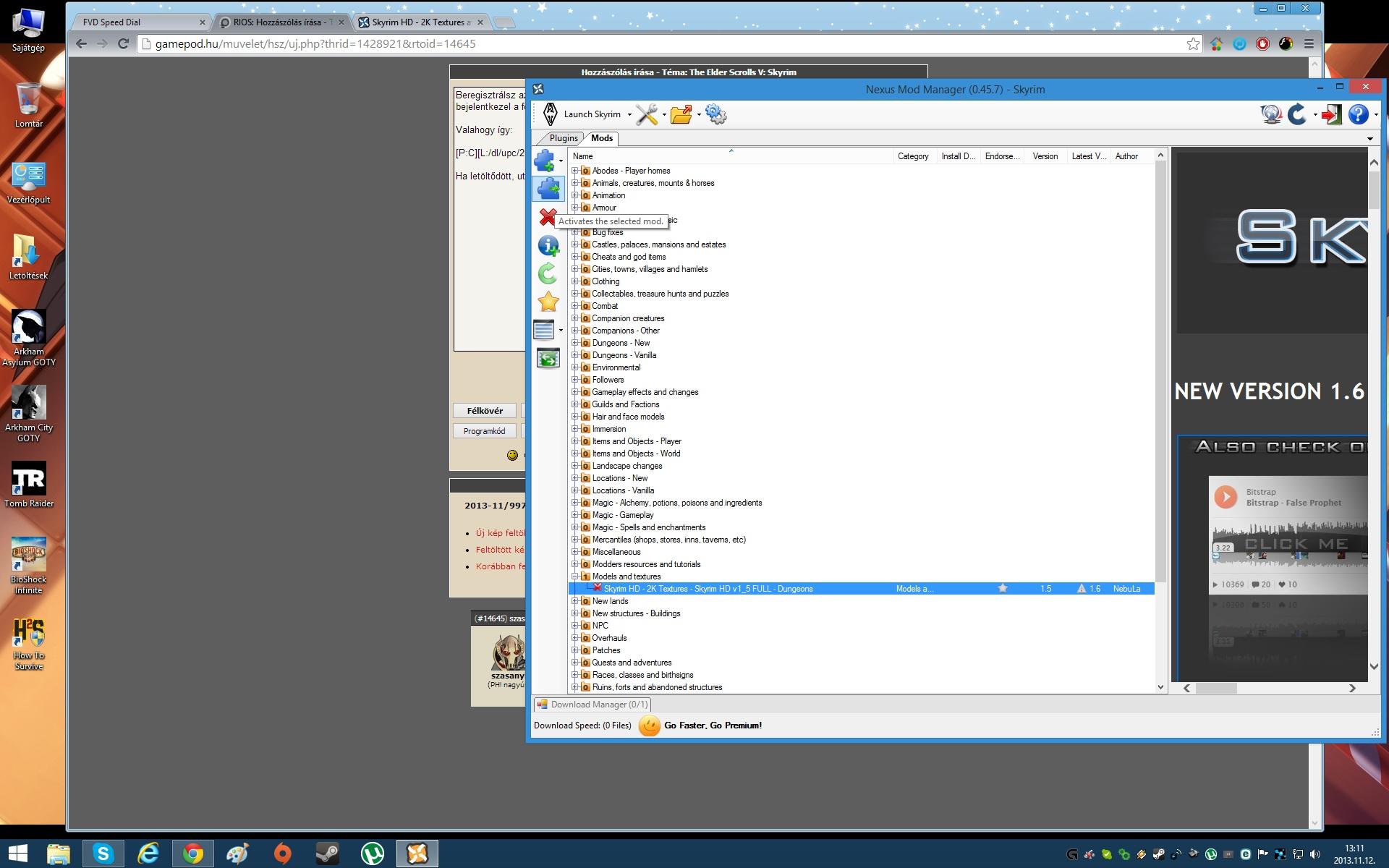Expand the Abodes - Player homes category
Image resolution: width=1389 pixels, height=868 pixels.
(x=575, y=171)
